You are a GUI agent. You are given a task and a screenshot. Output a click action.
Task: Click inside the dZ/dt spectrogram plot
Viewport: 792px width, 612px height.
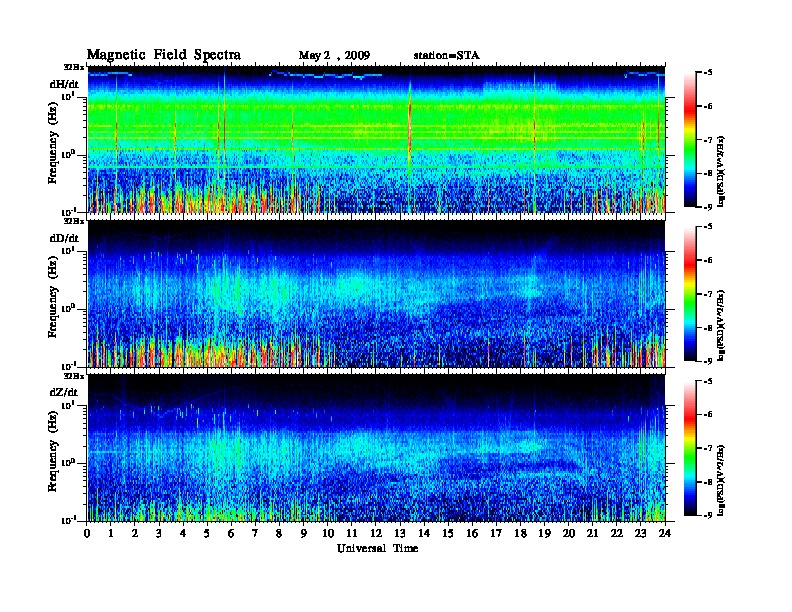376,448
